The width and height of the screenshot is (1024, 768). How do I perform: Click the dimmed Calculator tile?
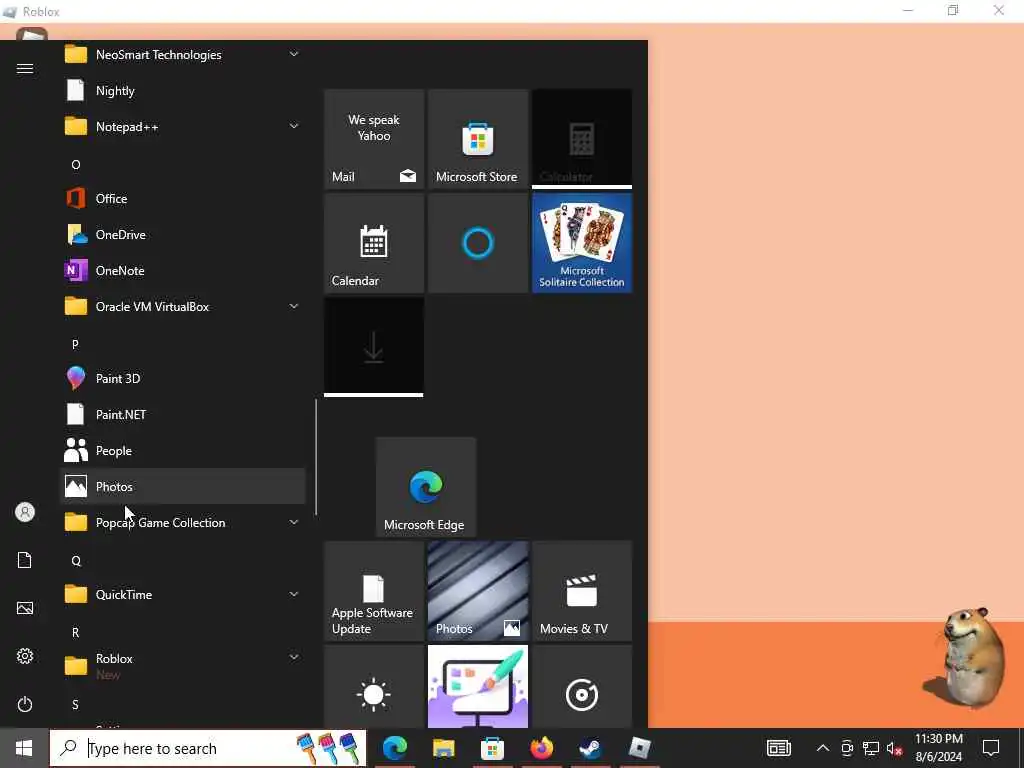point(582,139)
